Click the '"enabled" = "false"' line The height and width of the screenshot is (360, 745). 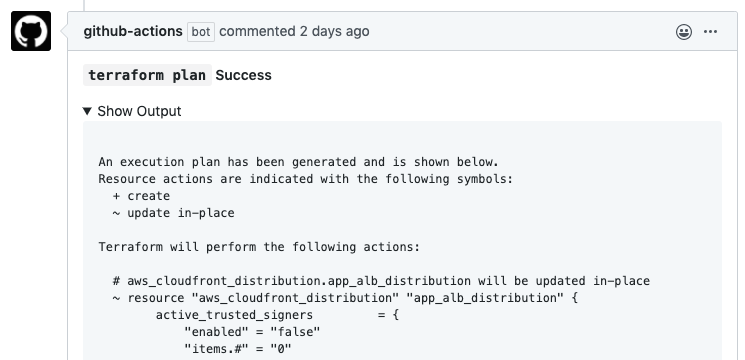tap(252, 332)
